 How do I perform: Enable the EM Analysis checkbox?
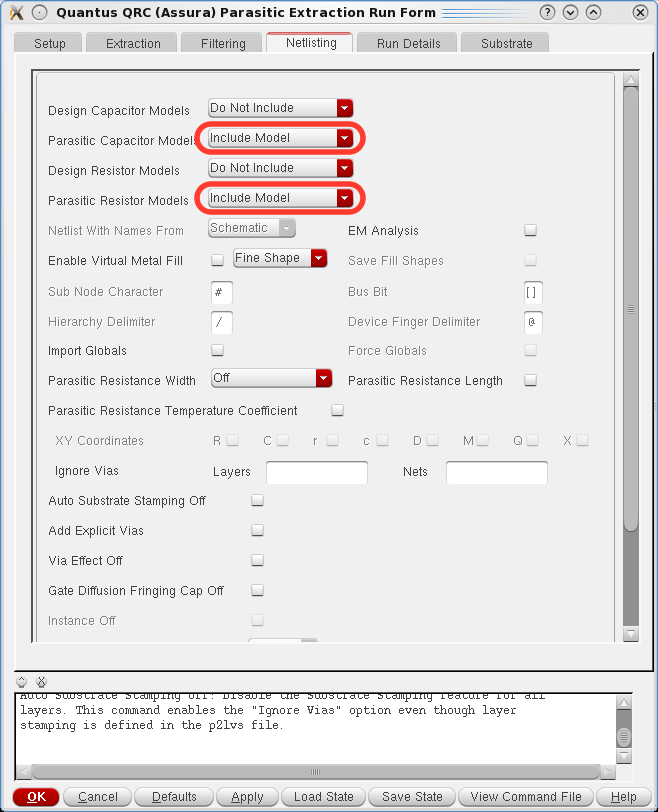[x=531, y=230]
